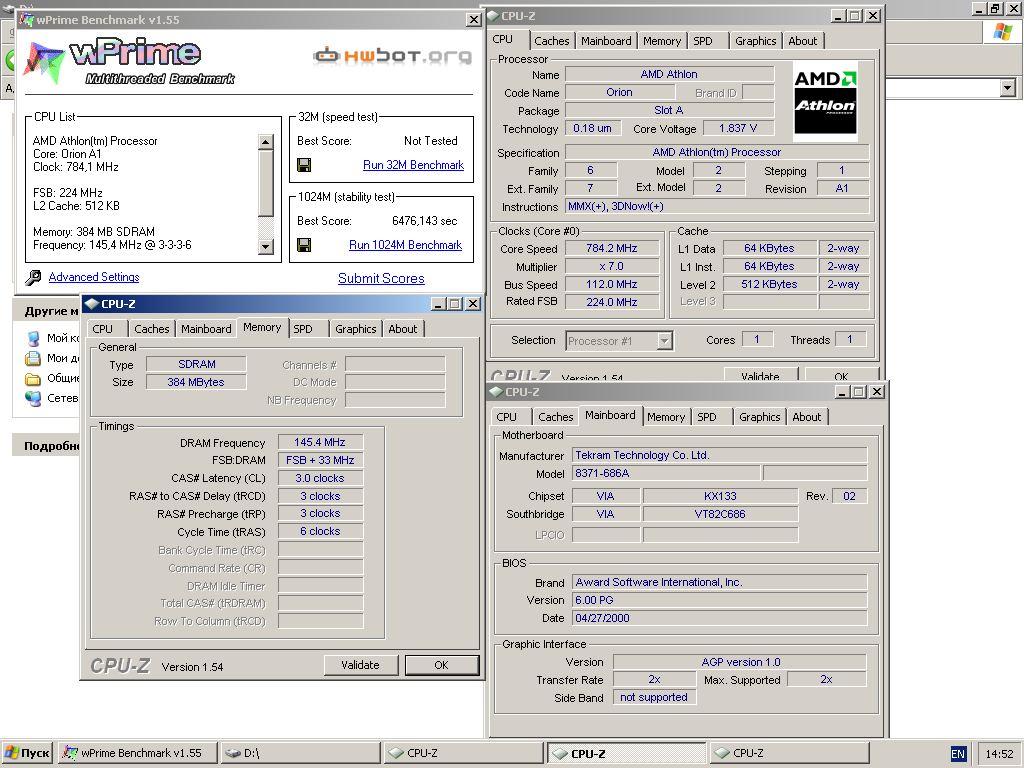The width and height of the screenshot is (1024, 768).
Task: Click the Multiplier x 7.0 field
Action: pyautogui.click(x=612, y=266)
